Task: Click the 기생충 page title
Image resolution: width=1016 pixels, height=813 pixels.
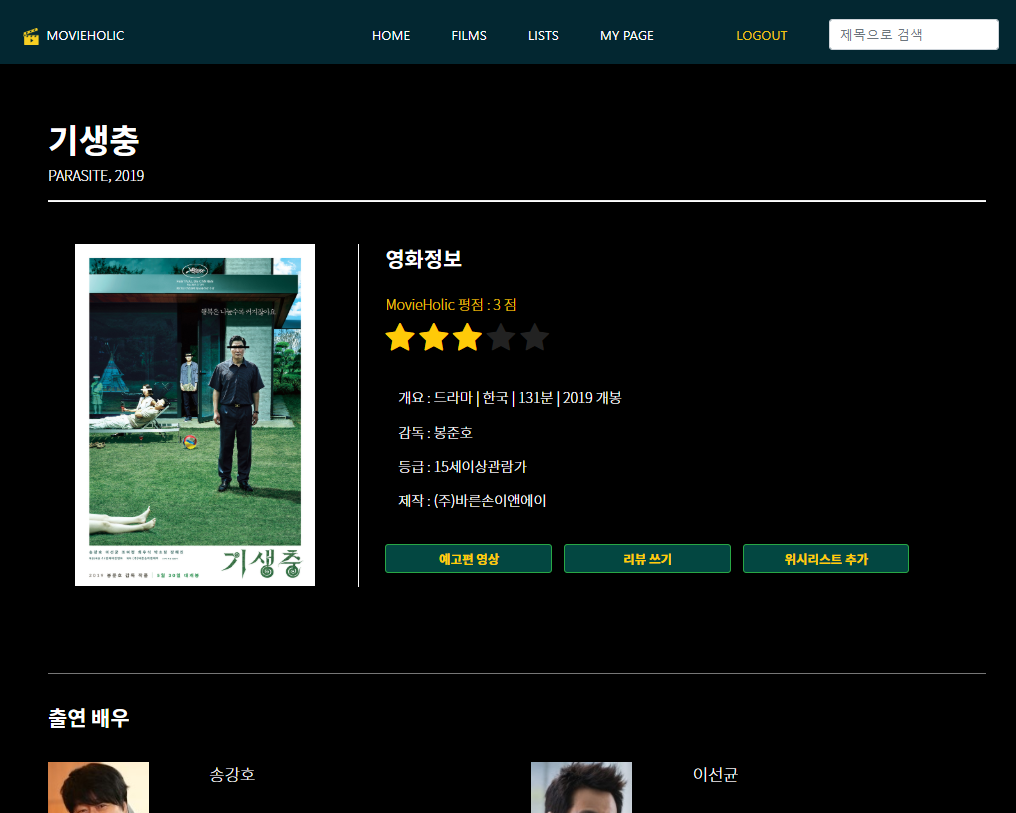Action: tap(94, 140)
